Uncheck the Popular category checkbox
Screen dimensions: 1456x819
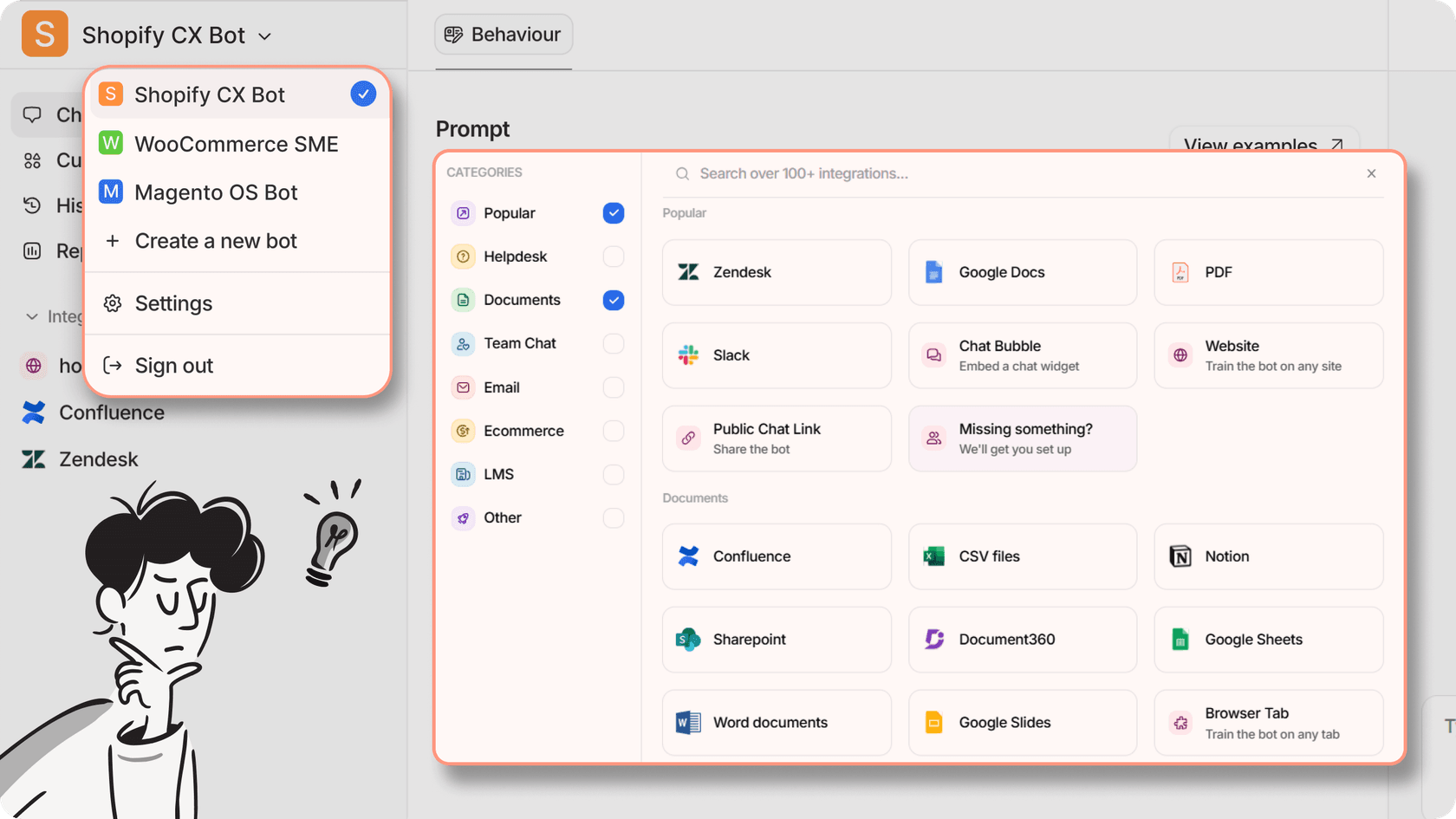click(x=614, y=213)
